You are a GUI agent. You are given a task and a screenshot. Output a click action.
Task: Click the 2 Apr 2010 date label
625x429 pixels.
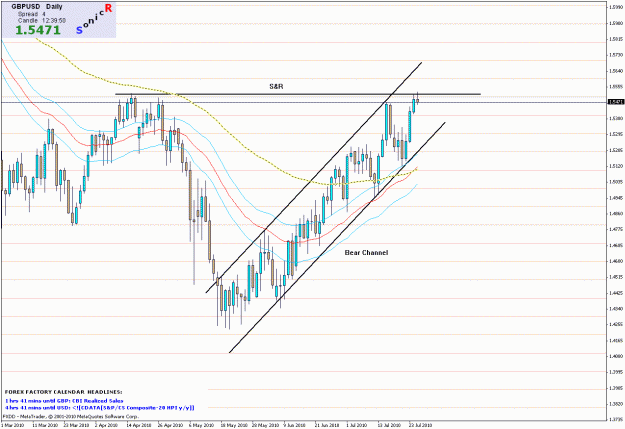tap(106, 425)
